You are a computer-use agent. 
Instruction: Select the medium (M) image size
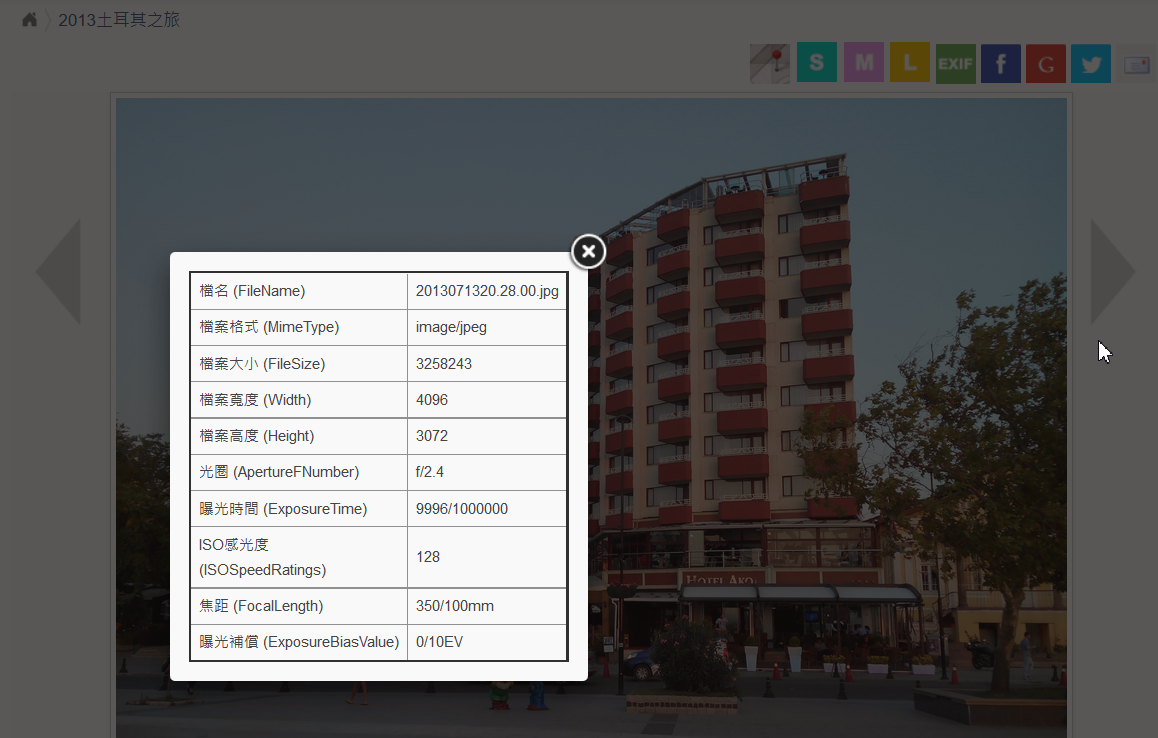pyautogui.click(x=863, y=63)
